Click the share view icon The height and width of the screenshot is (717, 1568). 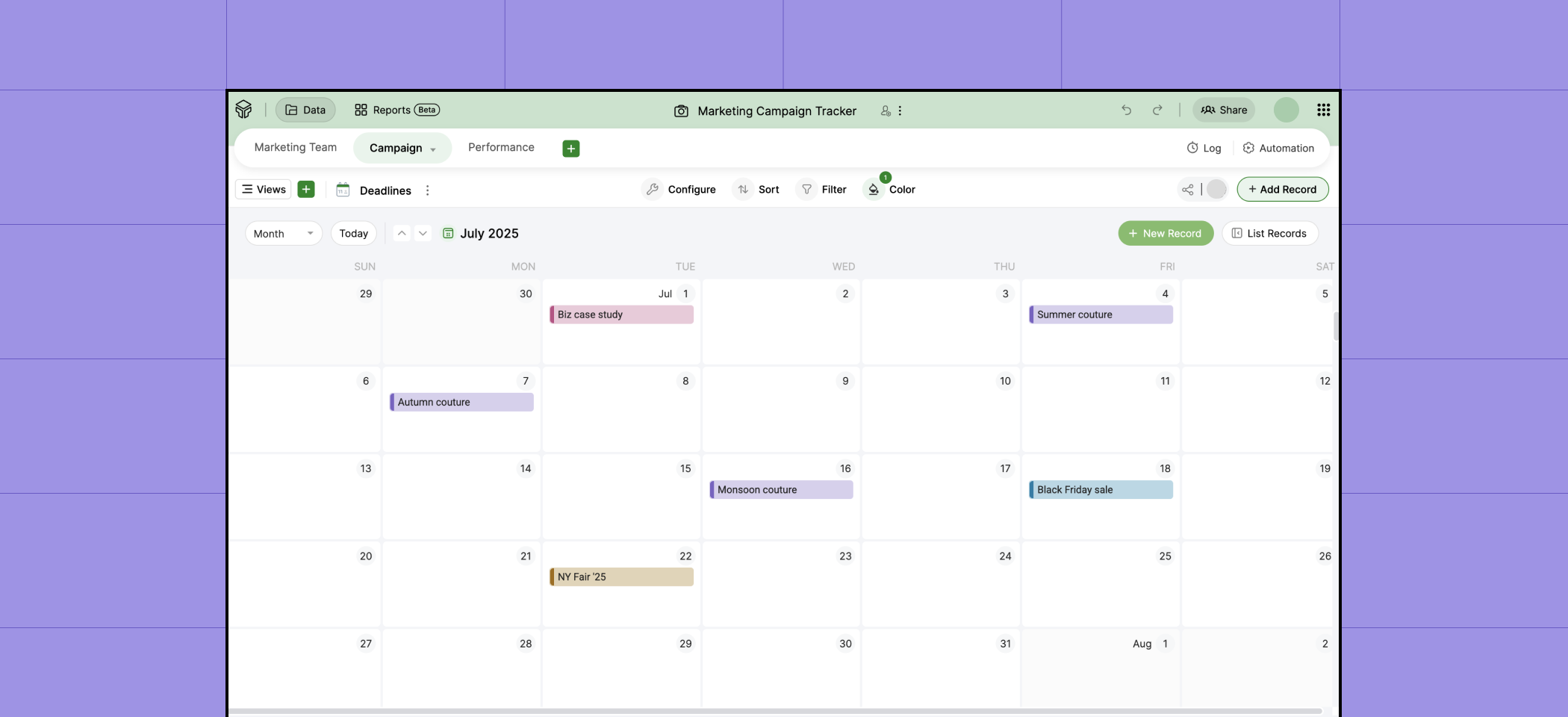pyautogui.click(x=1187, y=190)
